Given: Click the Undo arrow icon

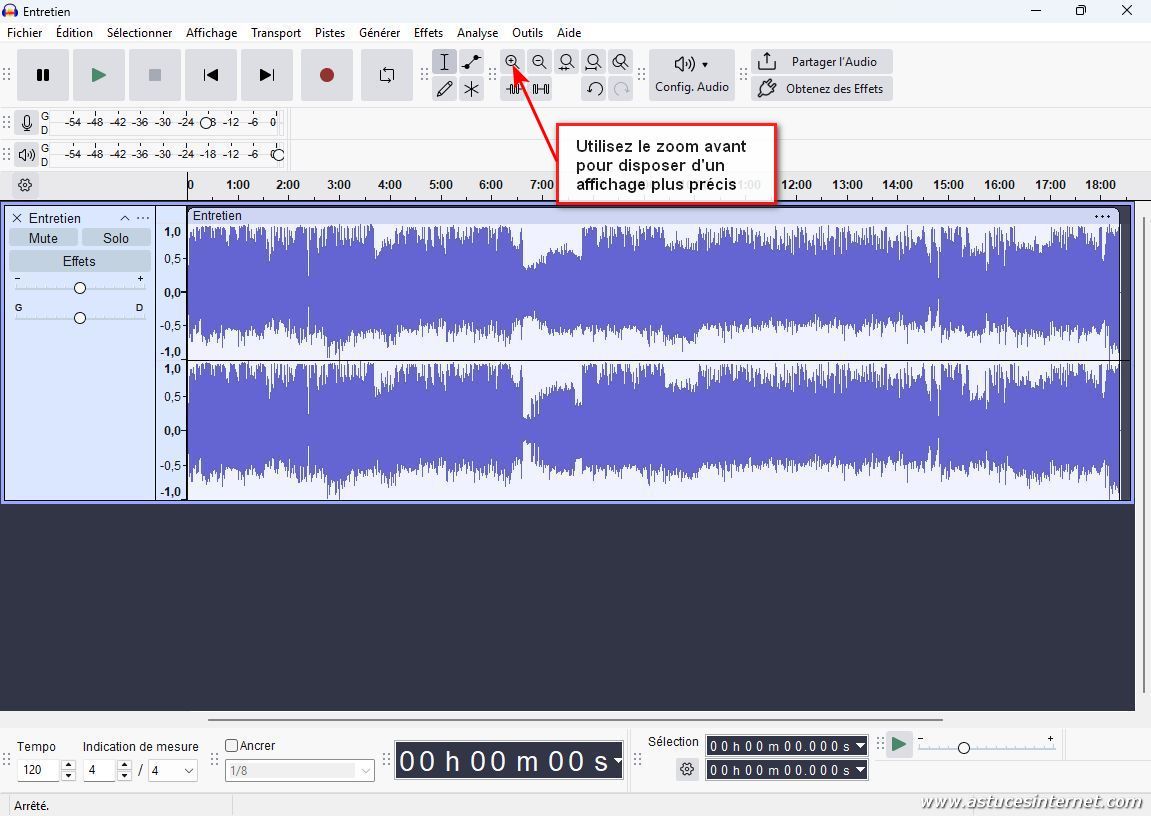Looking at the screenshot, I should click(x=594, y=89).
